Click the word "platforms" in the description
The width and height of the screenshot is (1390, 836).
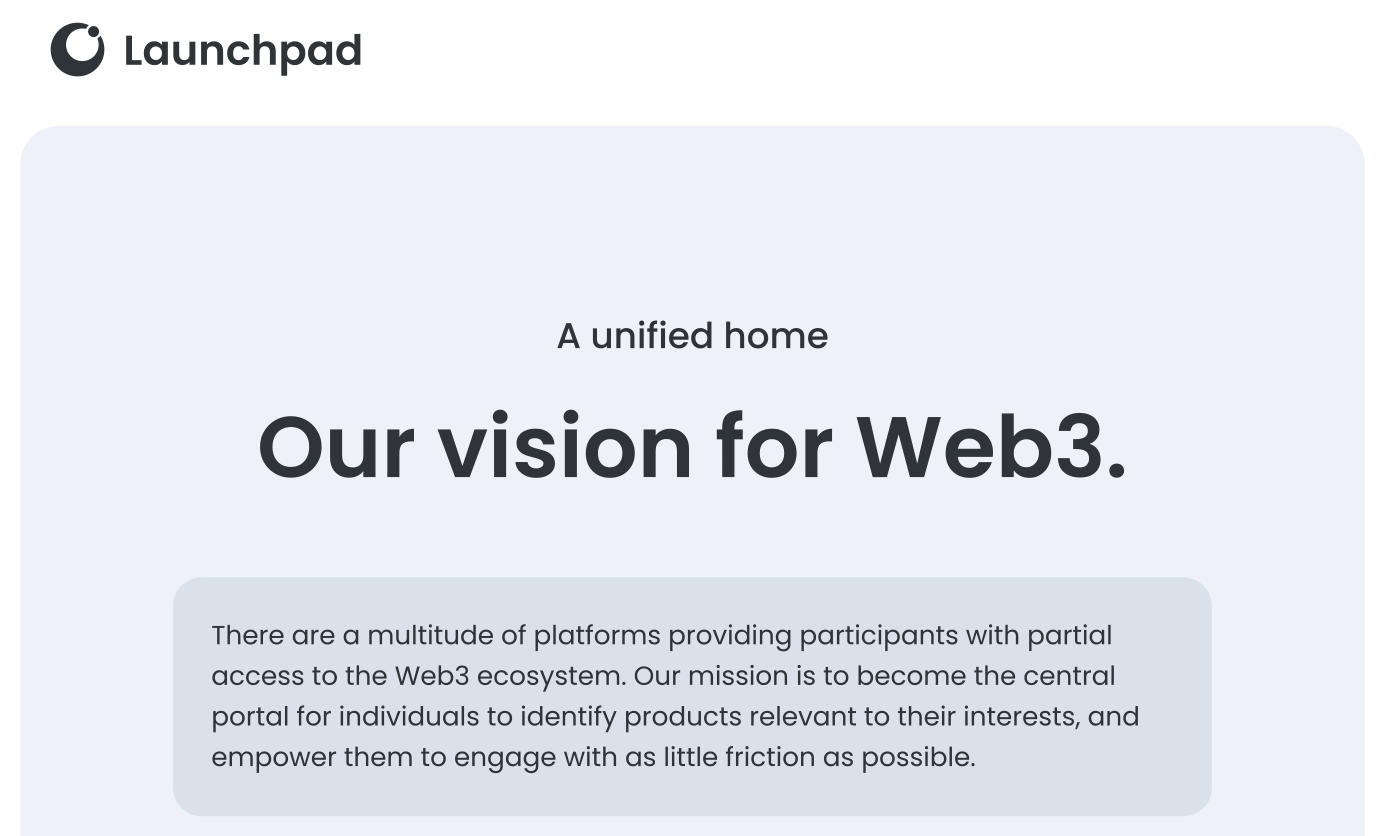click(x=597, y=635)
